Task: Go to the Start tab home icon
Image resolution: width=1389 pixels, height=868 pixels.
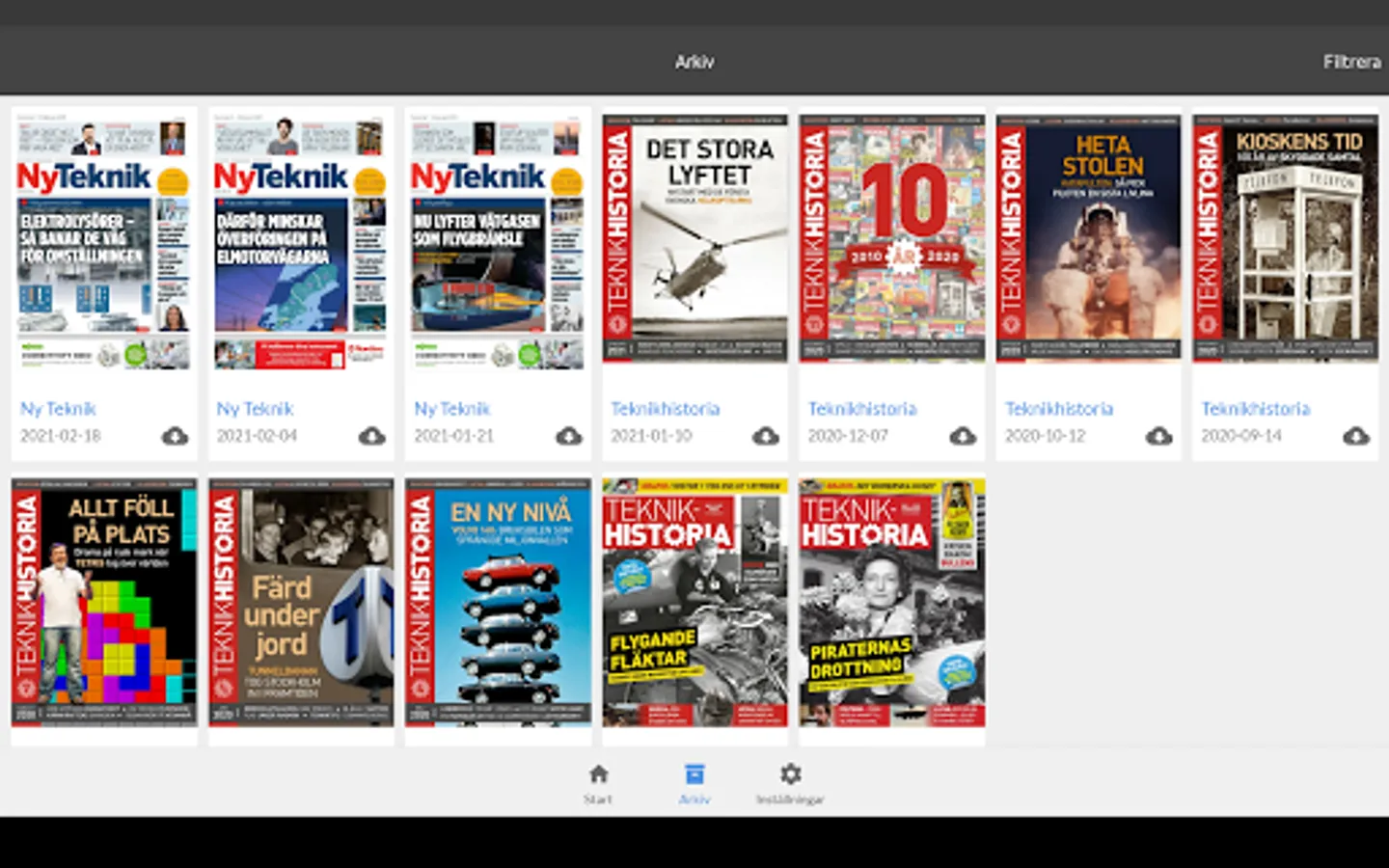Action: [x=598, y=774]
